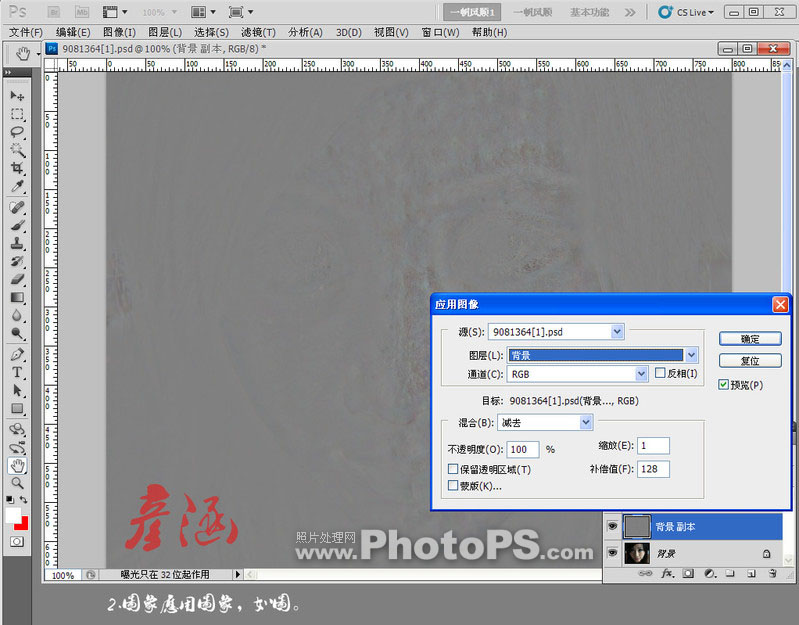
Task: Open the 源(S) source dropdown
Action: pyautogui.click(x=556, y=332)
